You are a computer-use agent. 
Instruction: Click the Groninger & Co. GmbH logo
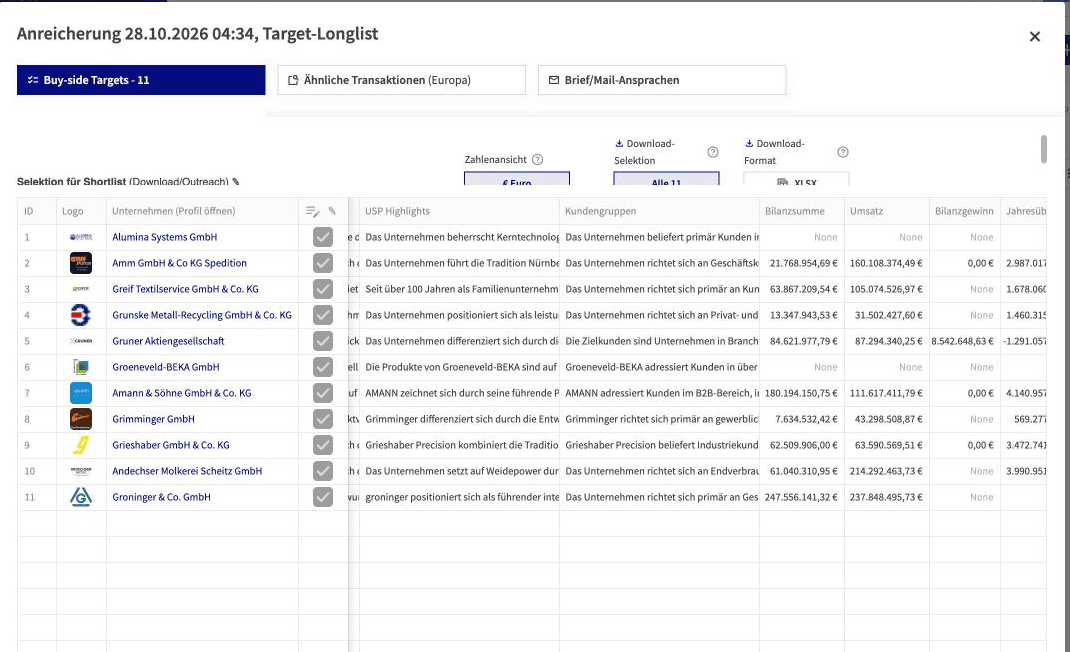pyautogui.click(x=81, y=497)
